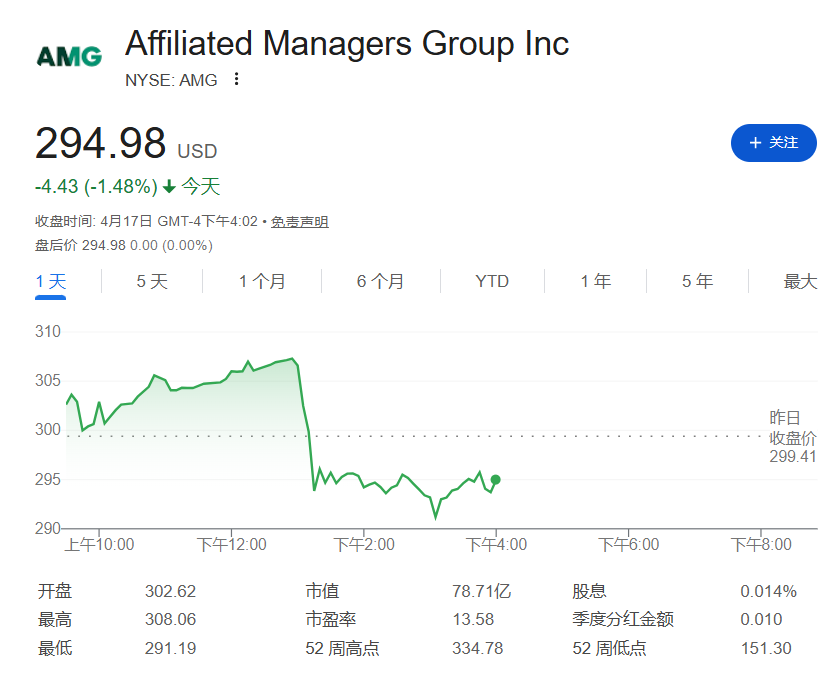
Task: Select the 最大 maximum range tab
Action: [800, 281]
